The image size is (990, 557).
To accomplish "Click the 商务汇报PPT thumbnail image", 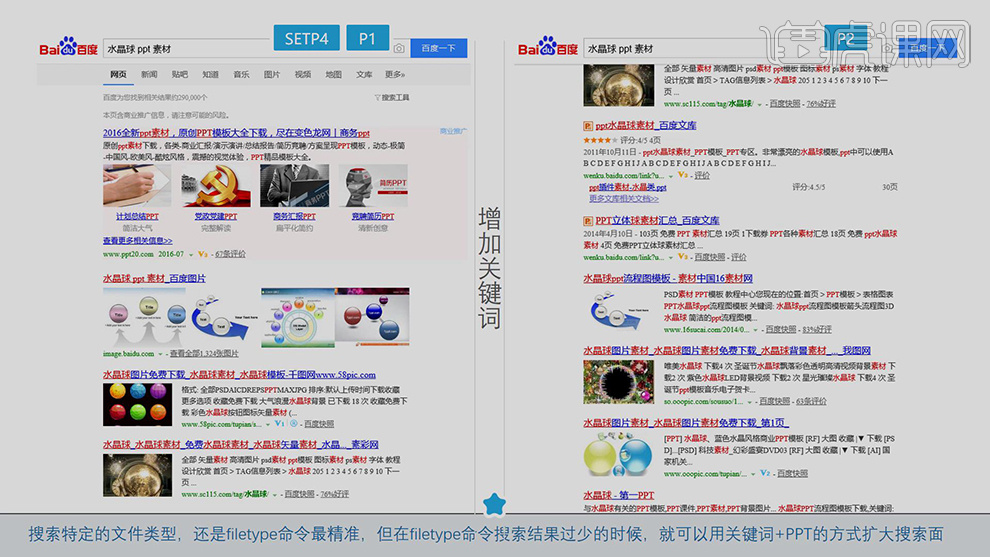I will (x=294, y=186).
